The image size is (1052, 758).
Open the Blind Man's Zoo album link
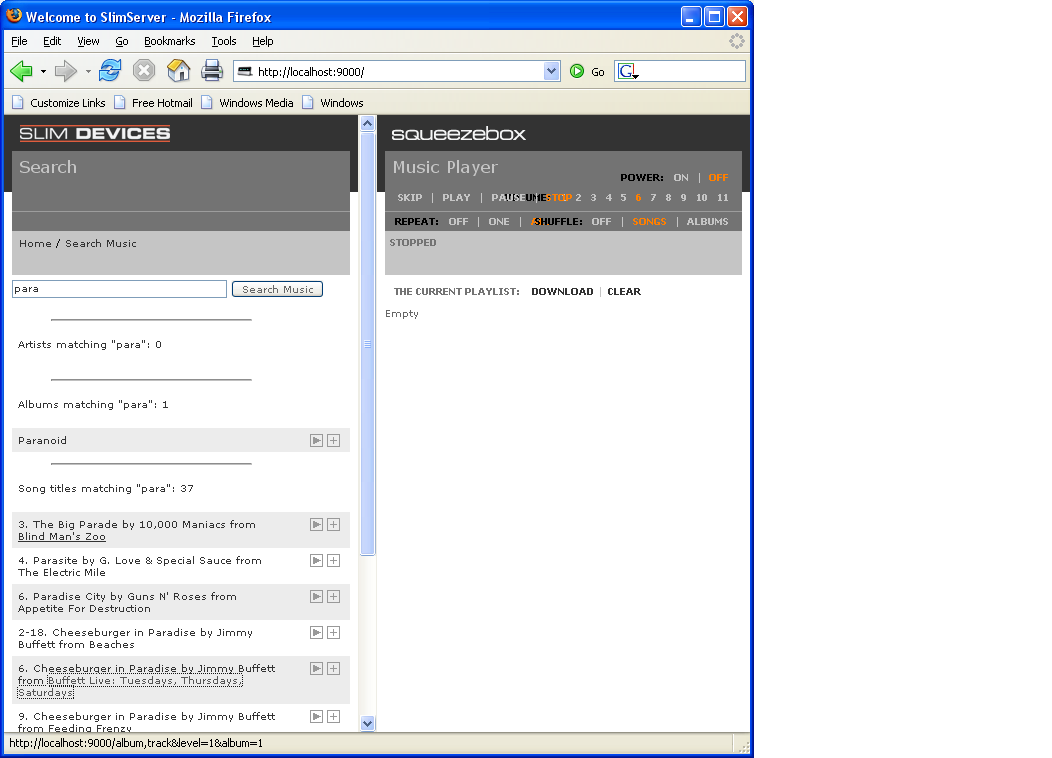pyautogui.click(x=62, y=537)
